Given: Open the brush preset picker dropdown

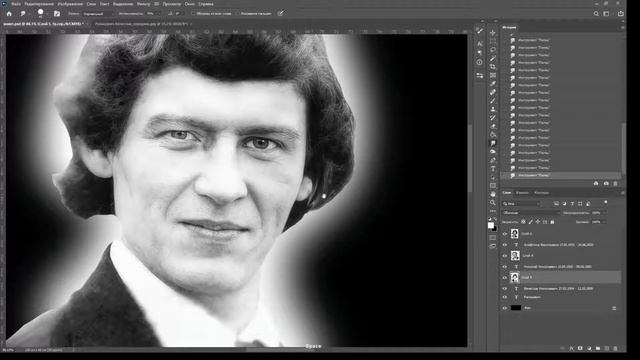Looking at the screenshot, I should (40, 13).
